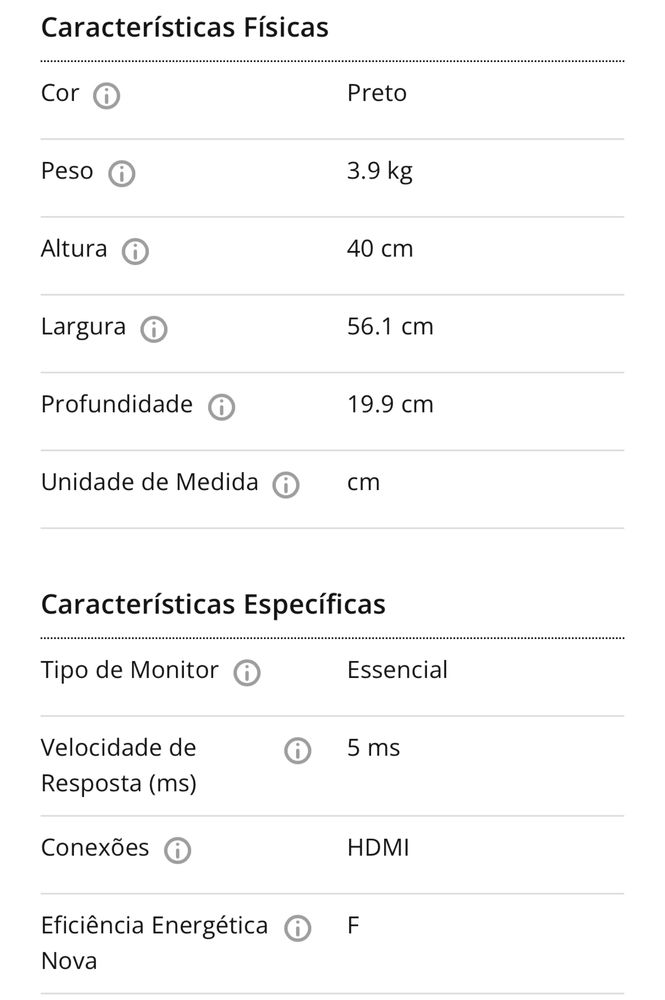Open the Profundidade info icon
Screen dimensions: 665x1000
point(221,407)
